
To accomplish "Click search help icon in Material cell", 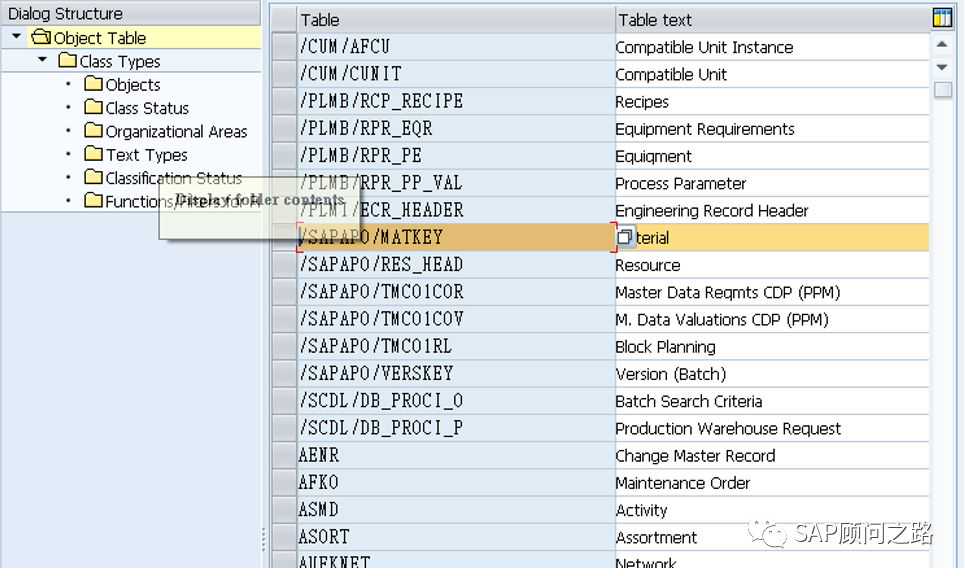I will [x=625, y=237].
